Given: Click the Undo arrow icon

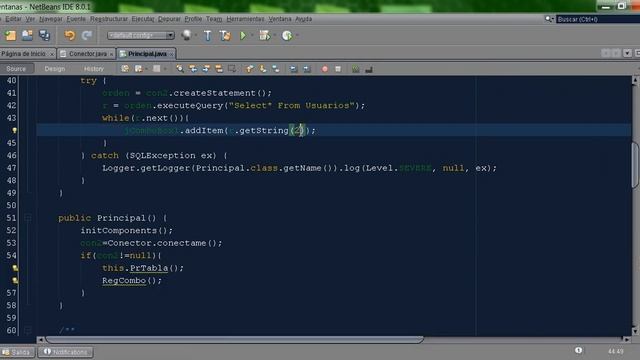Looking at the screenshot, I should [x=69, y=36].
